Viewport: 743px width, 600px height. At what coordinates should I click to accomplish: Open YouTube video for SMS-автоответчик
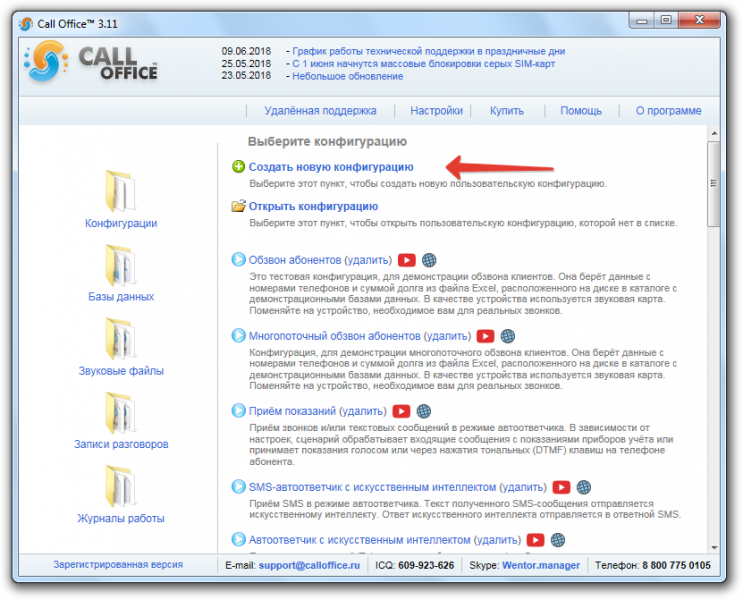coord(561,487)
